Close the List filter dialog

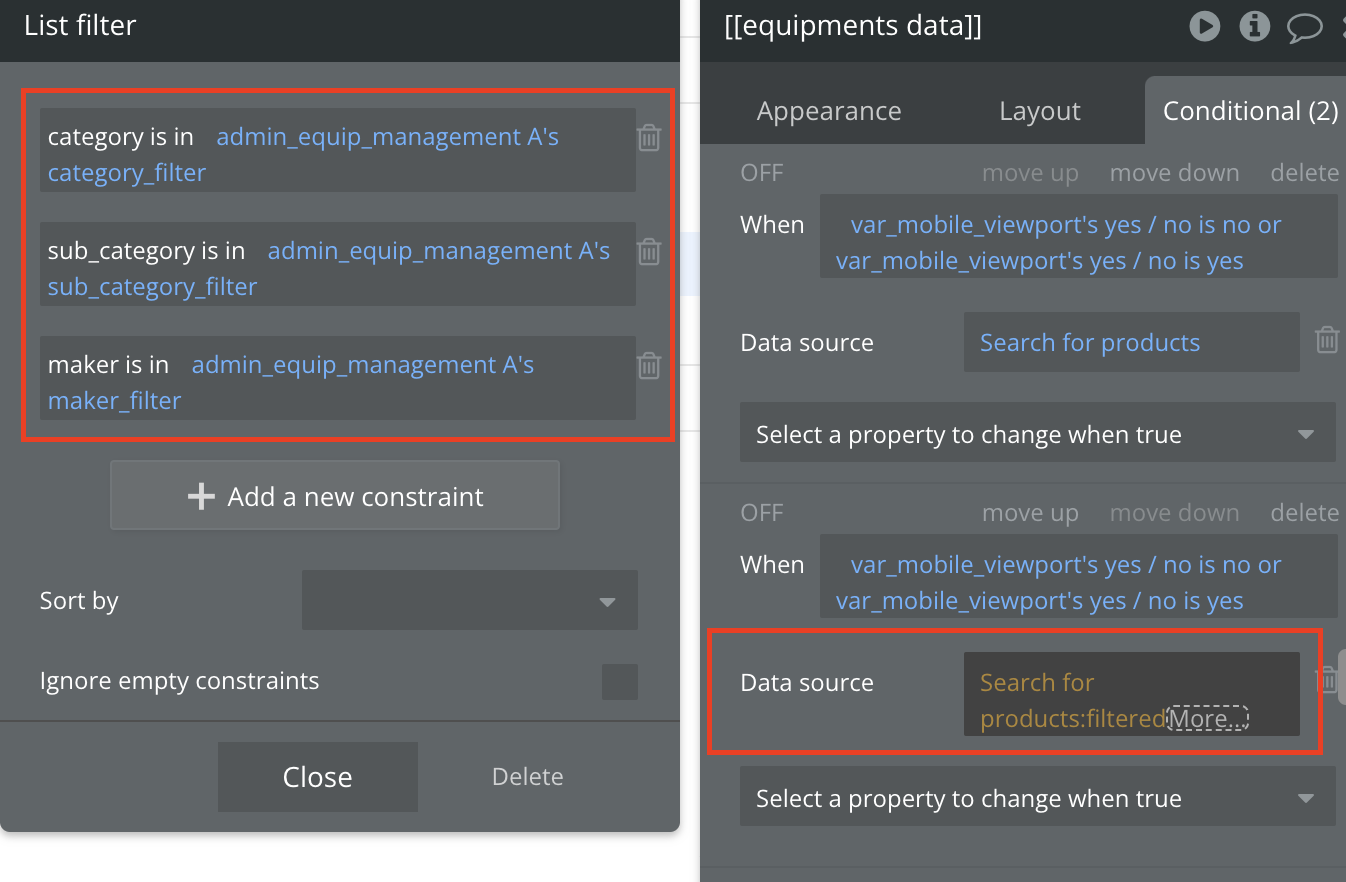coord(318,777)
